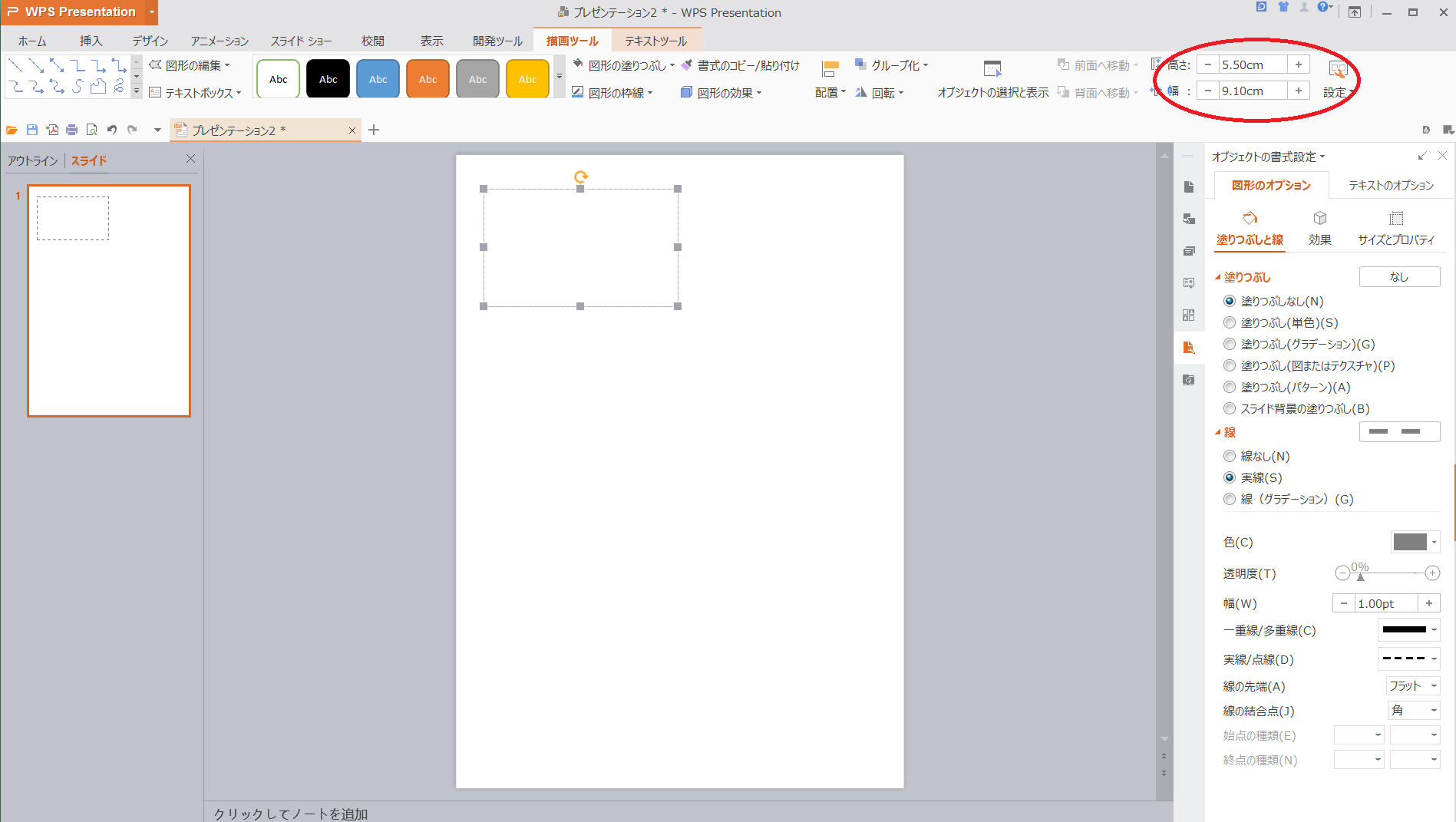
Task: Close オブジェクトの書式設定 pane
Action: [x=1442, y=156]
